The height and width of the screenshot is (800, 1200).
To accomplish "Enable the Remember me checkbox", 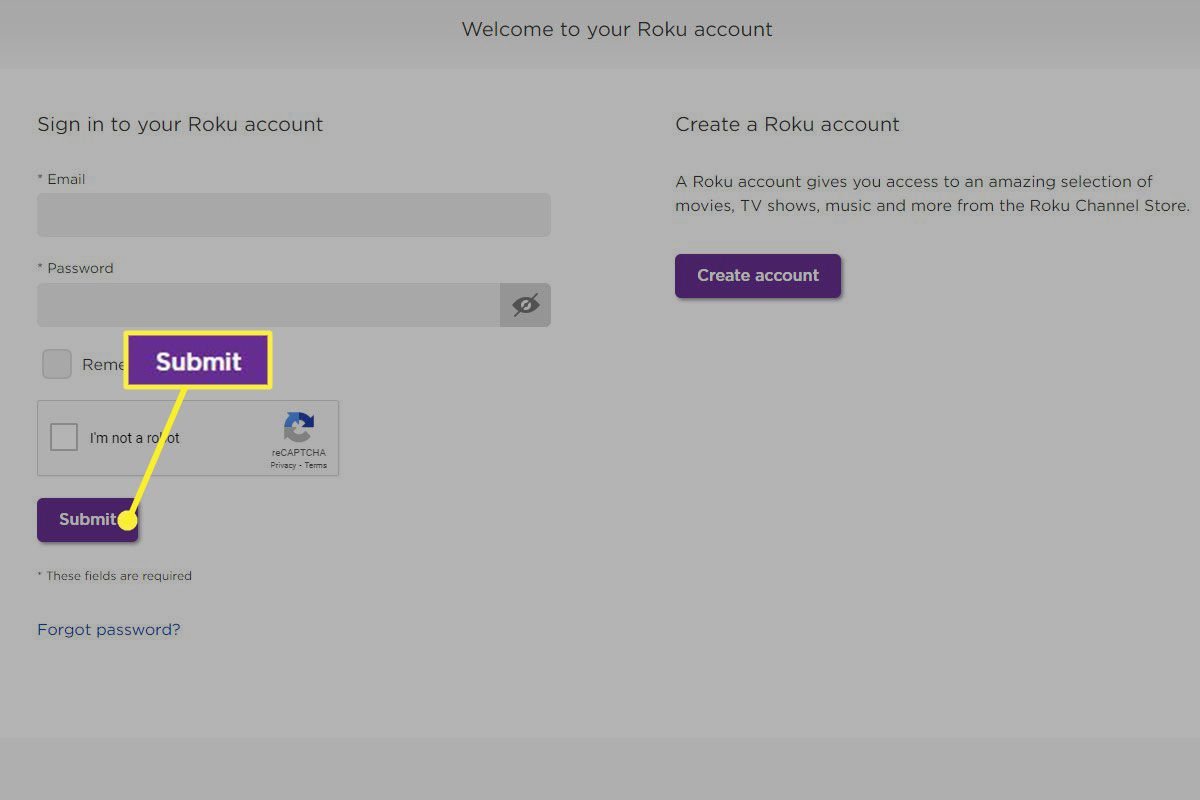I will (57, 364).
